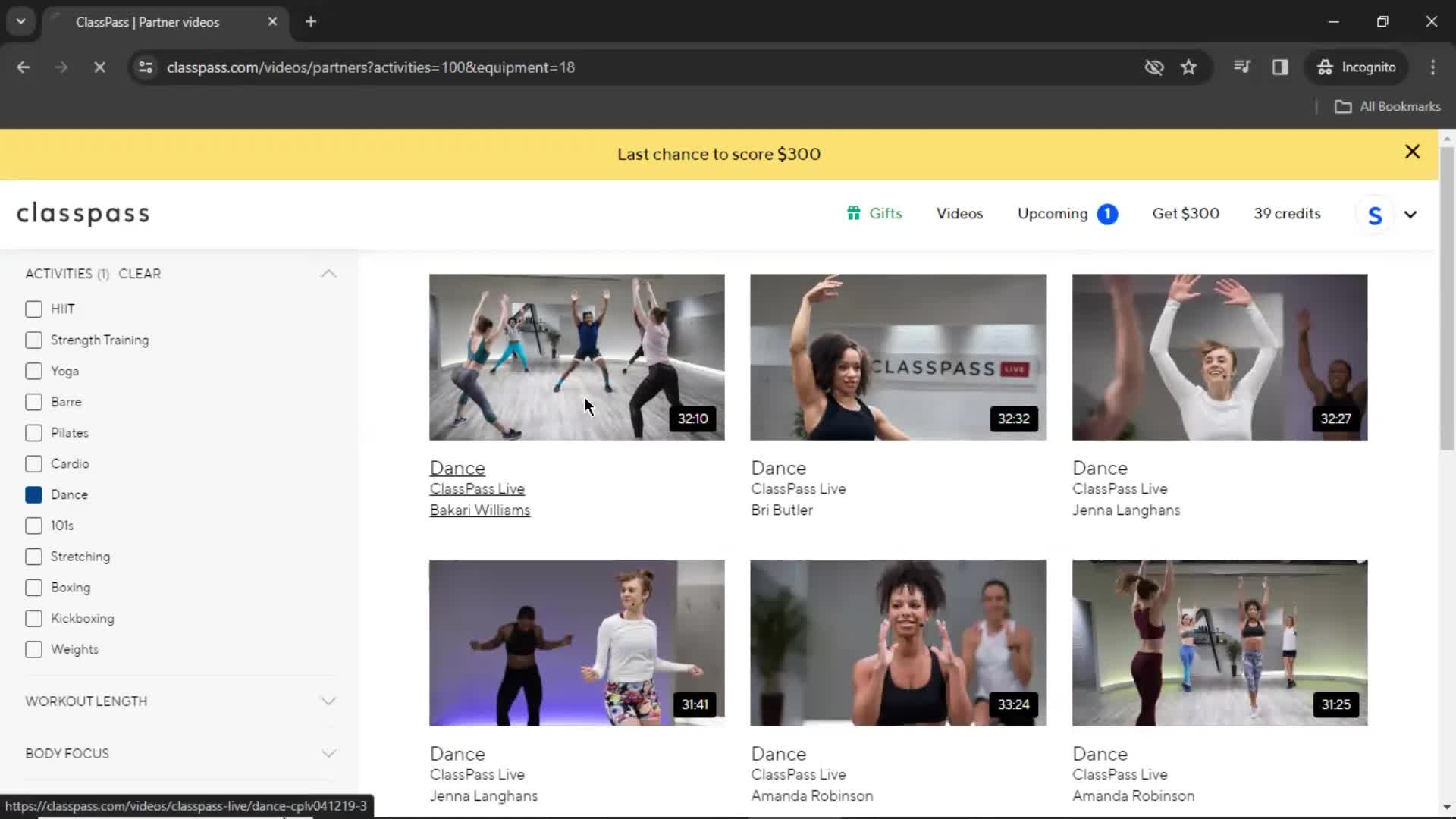Open the Gifts page
Viewport: 1456px width, 819px height.
click(885, 214)
